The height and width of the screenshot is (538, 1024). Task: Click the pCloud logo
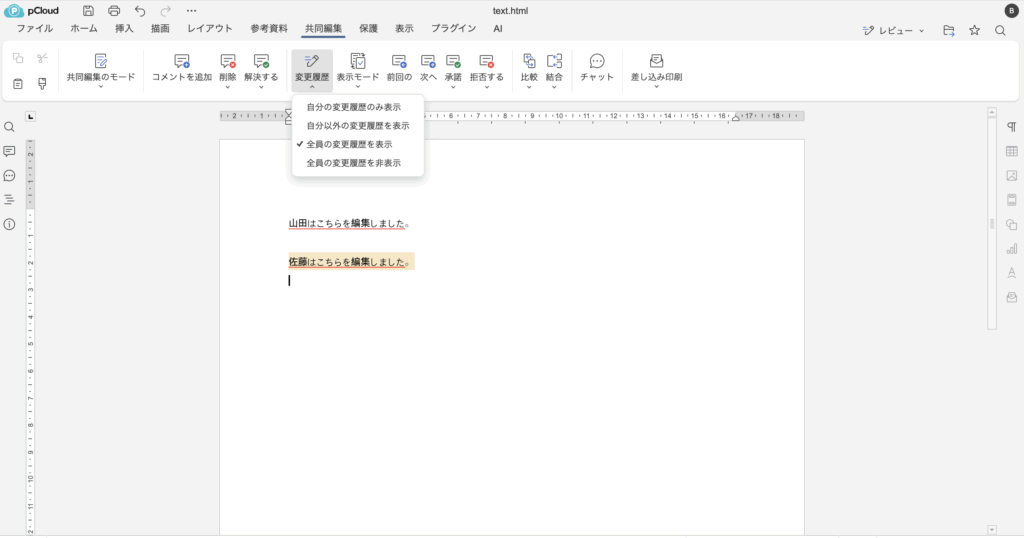point(32,10)
